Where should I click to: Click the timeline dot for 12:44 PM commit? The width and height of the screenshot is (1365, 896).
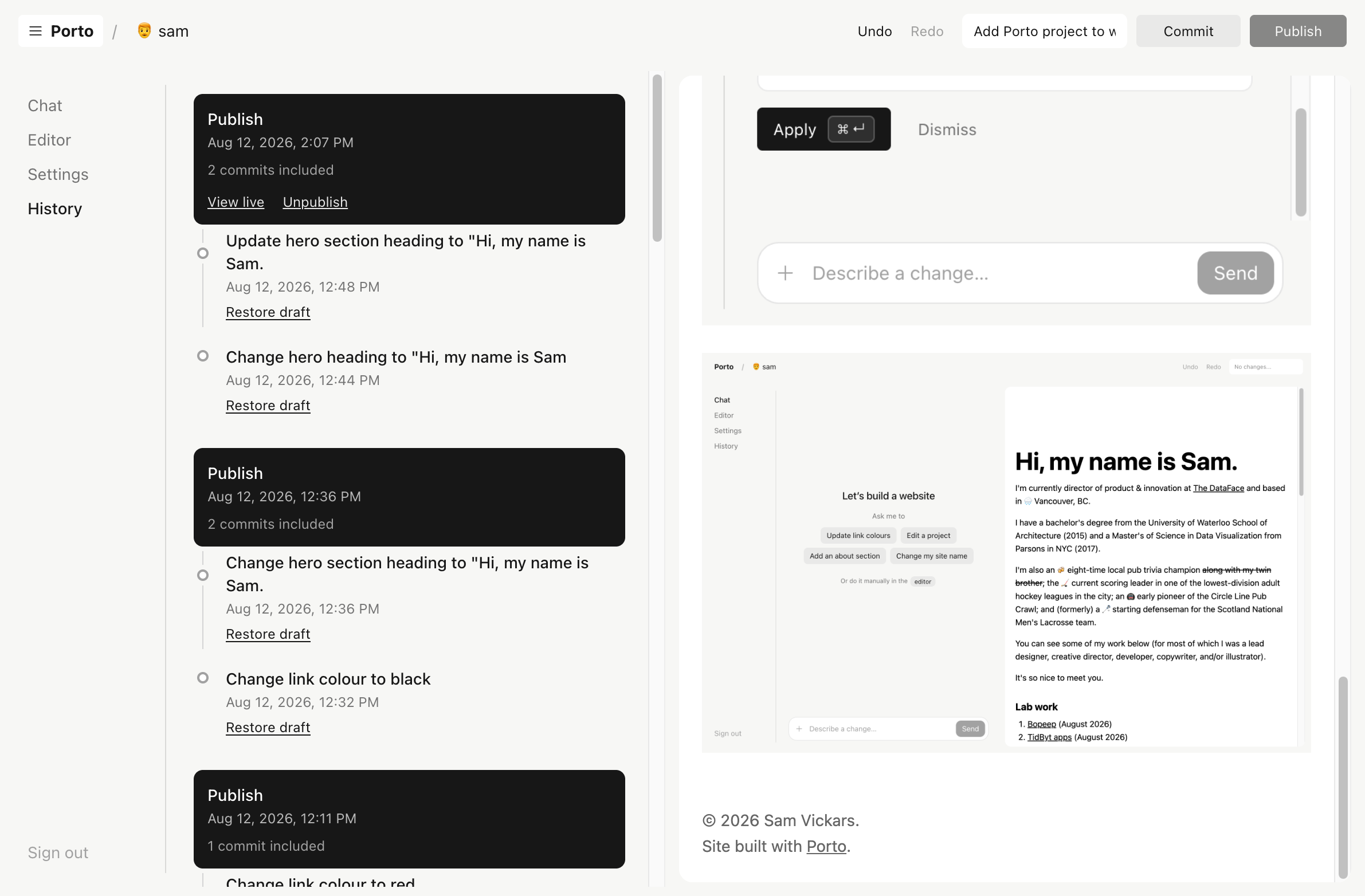(202, 355)
